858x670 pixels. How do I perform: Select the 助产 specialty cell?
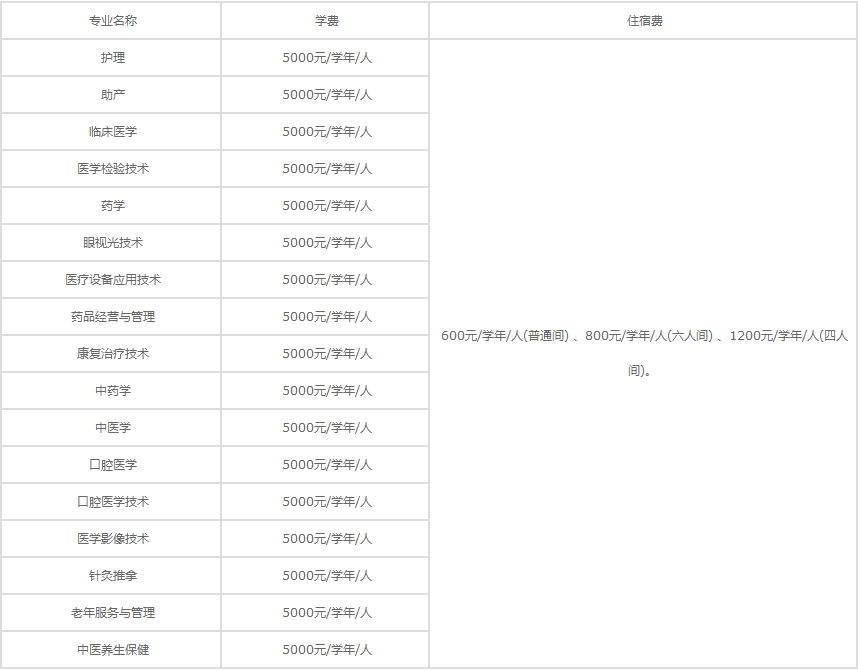110,94
